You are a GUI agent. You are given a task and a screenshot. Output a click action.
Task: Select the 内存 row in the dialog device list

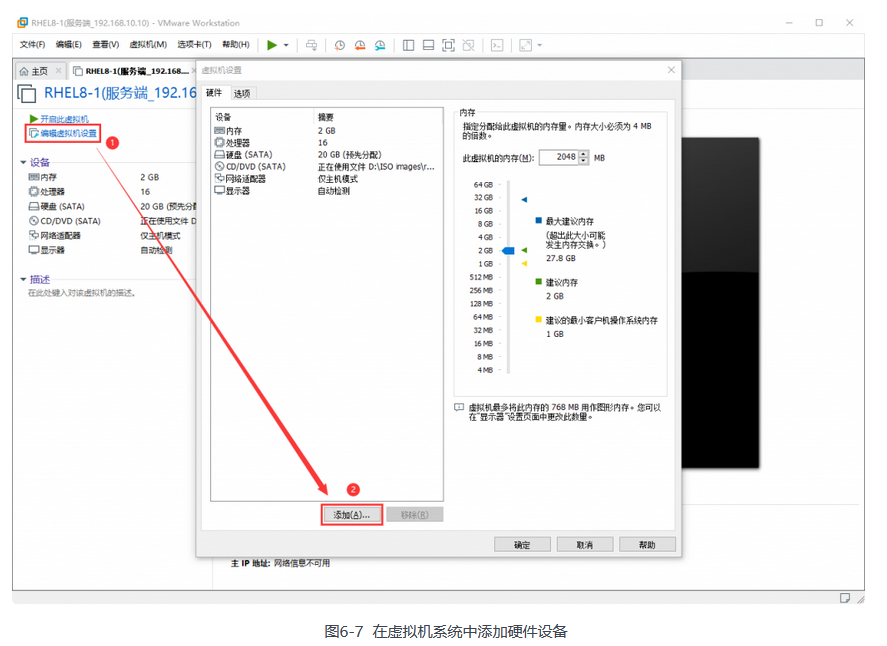click(x=326, y=131)
